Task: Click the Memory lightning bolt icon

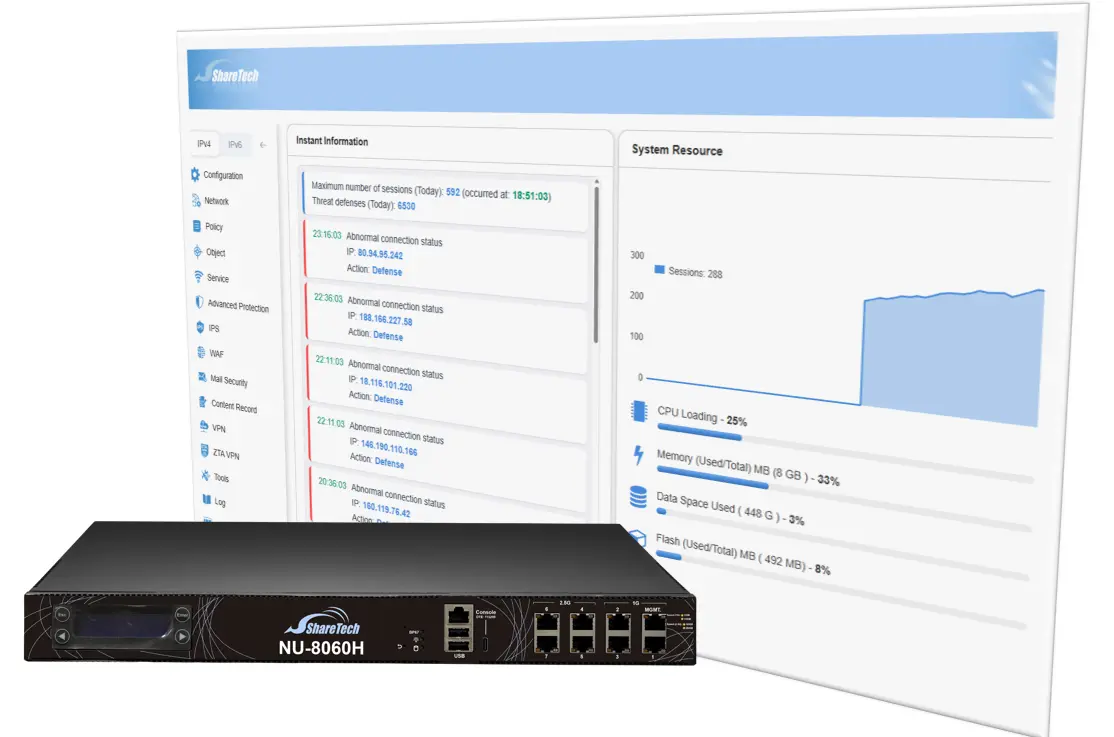Action: coord(638,455)
